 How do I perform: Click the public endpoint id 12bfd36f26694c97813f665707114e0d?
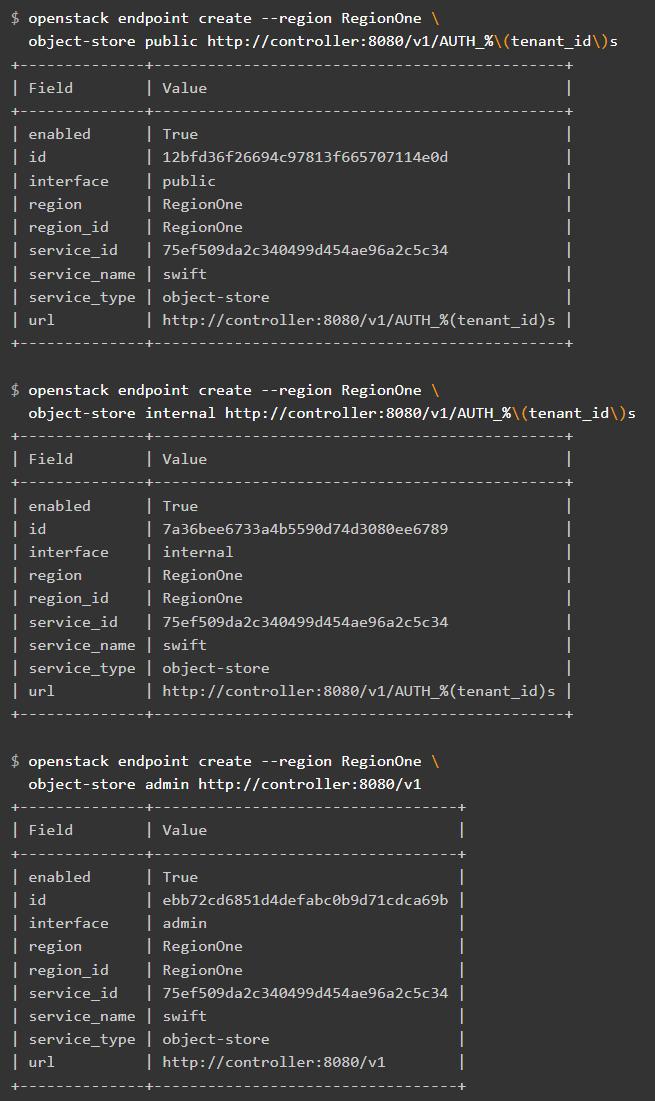pyautogui.click(x=305, y=157)
